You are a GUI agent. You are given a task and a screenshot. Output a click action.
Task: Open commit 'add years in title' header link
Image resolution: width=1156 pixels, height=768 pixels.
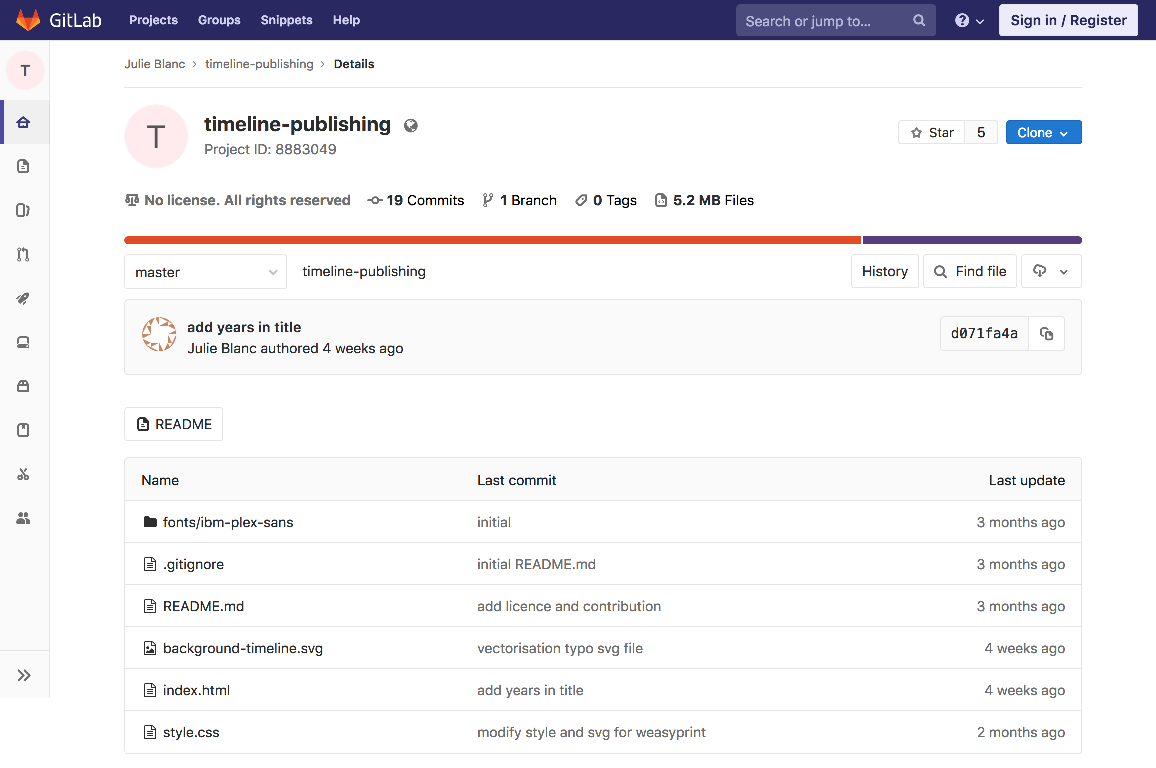pos(244,327)
